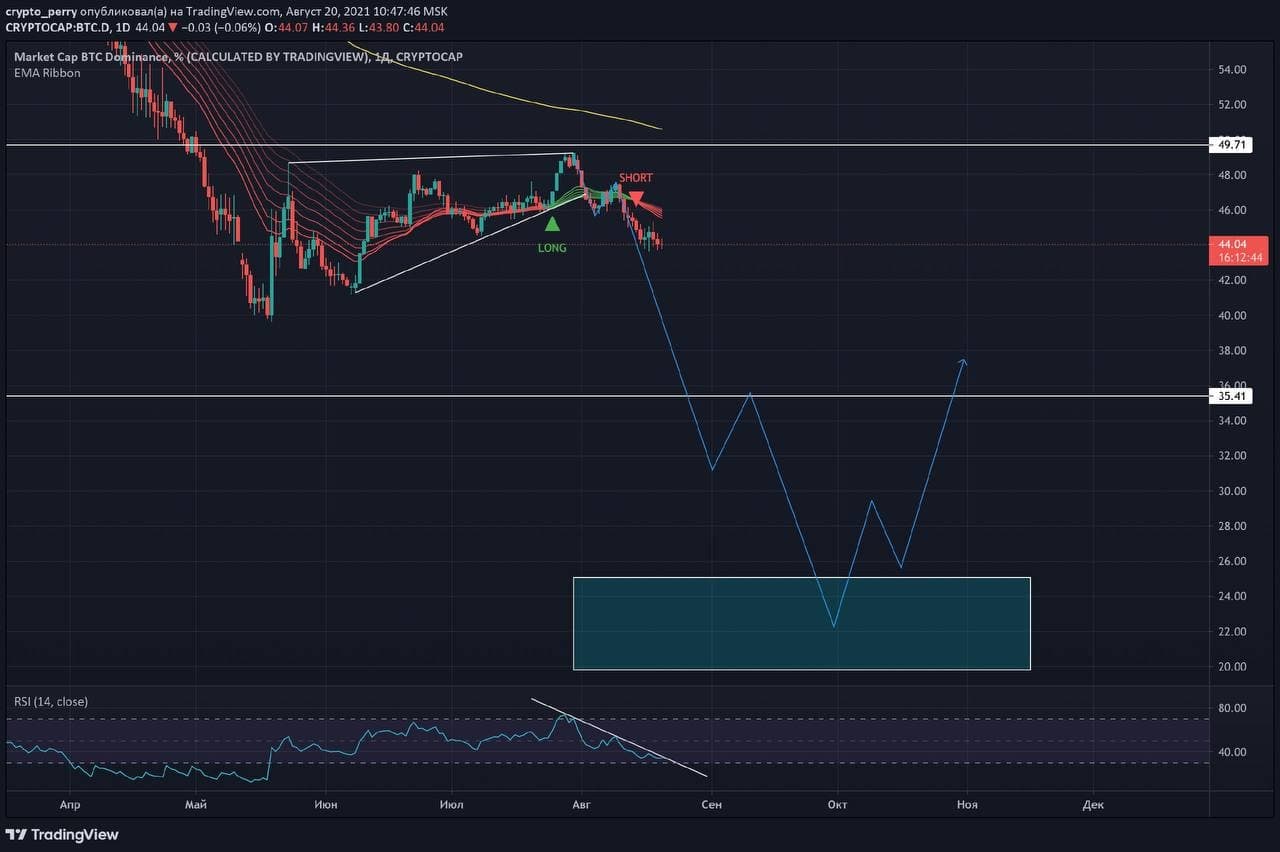Select the teal target zone rectangle

801,623
